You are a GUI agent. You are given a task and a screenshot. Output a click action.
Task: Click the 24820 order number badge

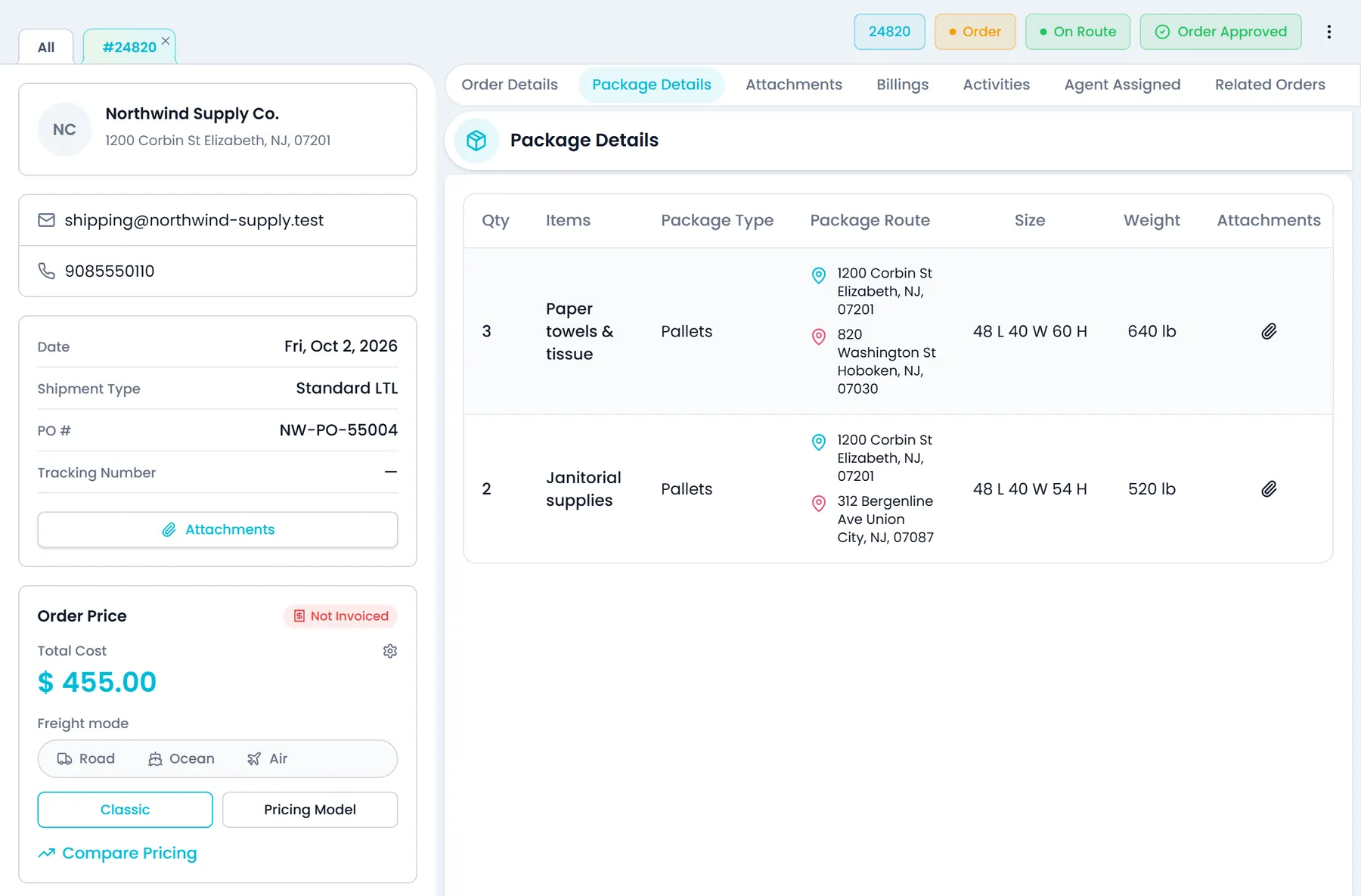click(889, 32)
